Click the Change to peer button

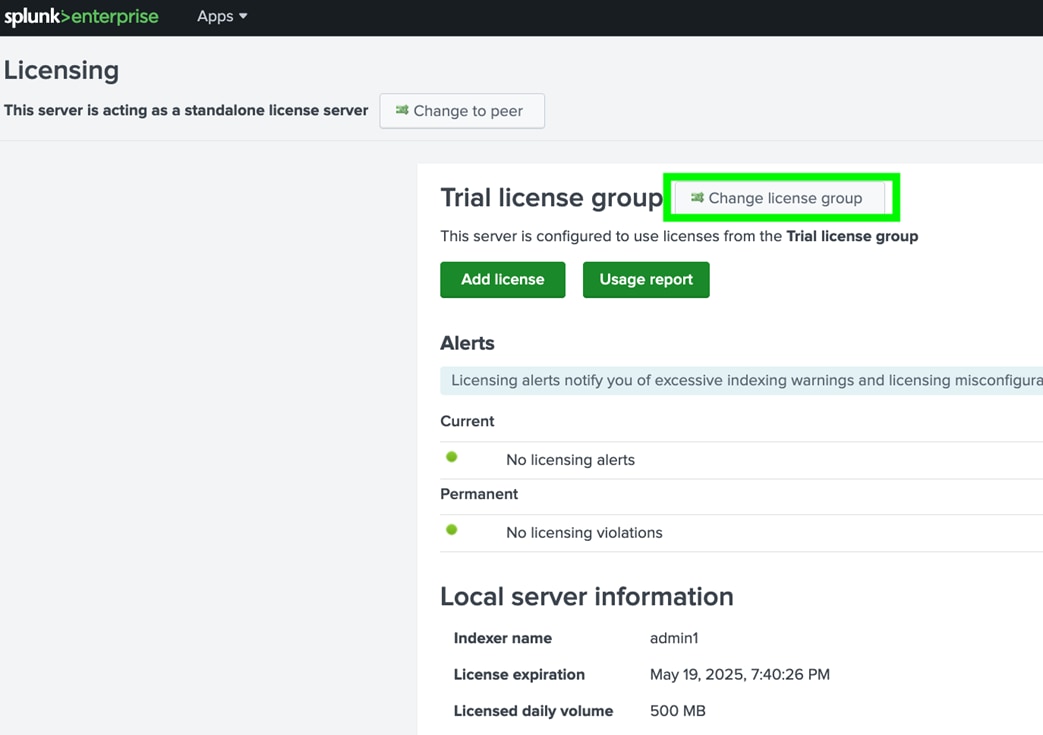coord(462,110)
